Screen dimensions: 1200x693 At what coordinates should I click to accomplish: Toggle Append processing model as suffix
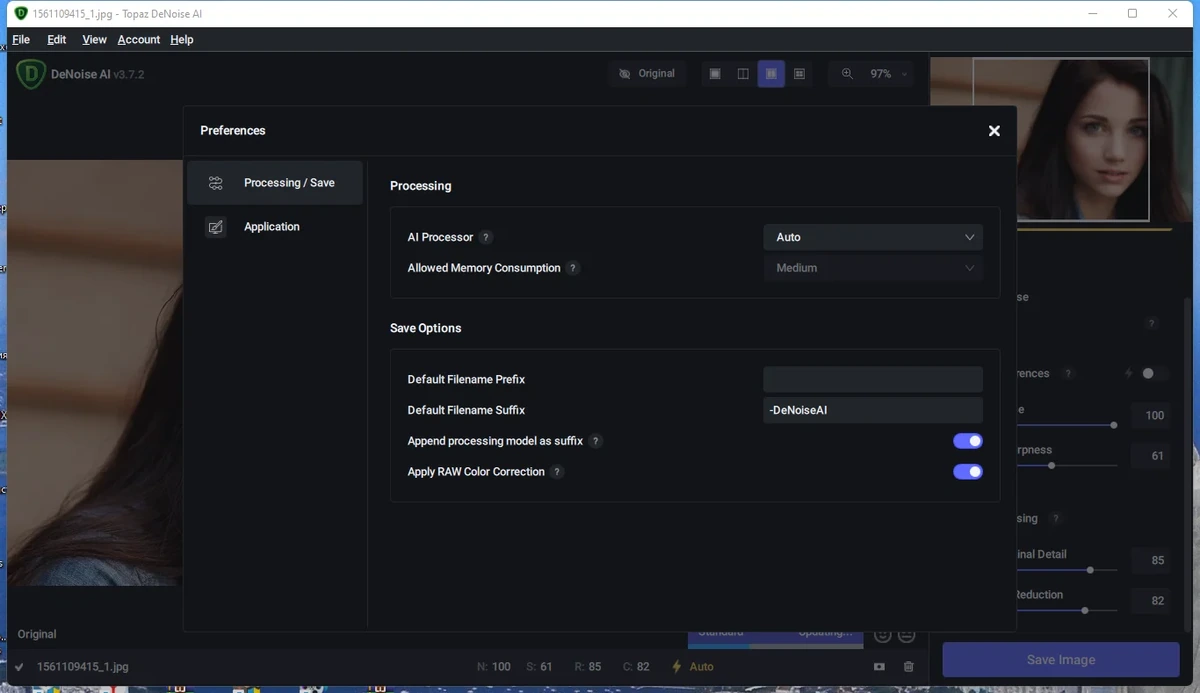(x=967, y=441)
